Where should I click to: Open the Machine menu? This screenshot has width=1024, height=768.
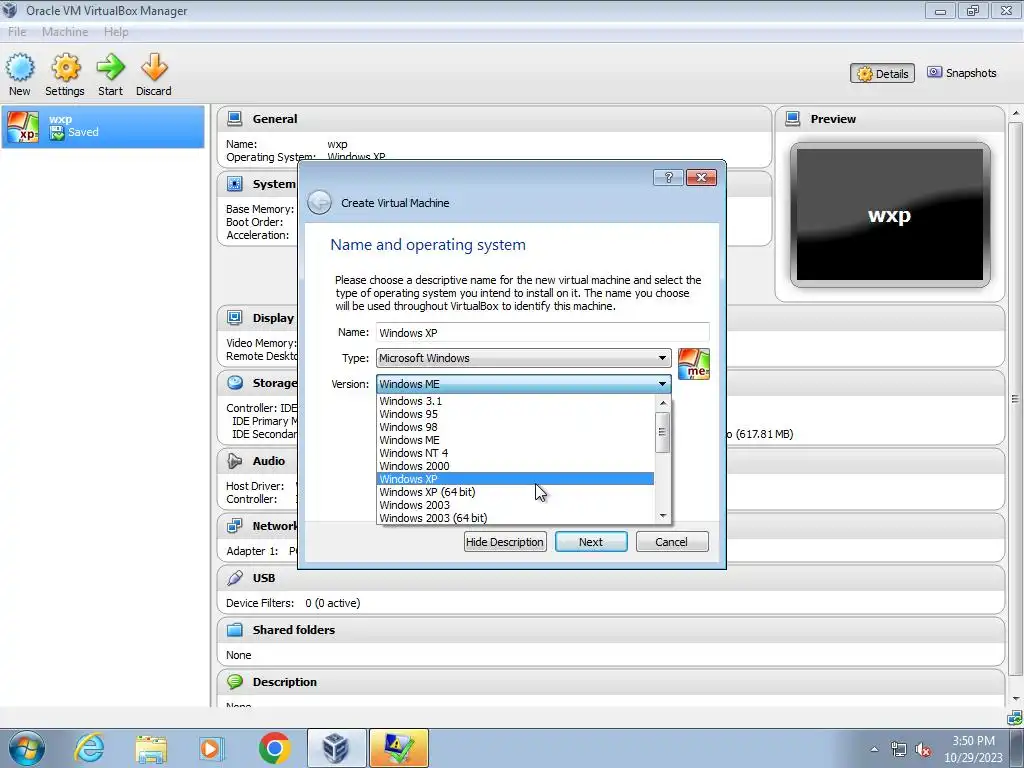pos(65,31)
